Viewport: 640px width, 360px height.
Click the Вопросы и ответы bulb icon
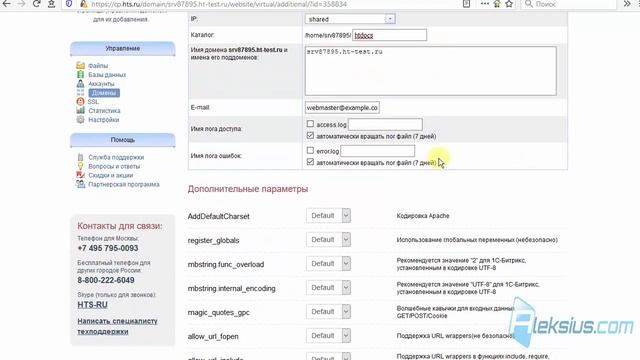(80, 166)
